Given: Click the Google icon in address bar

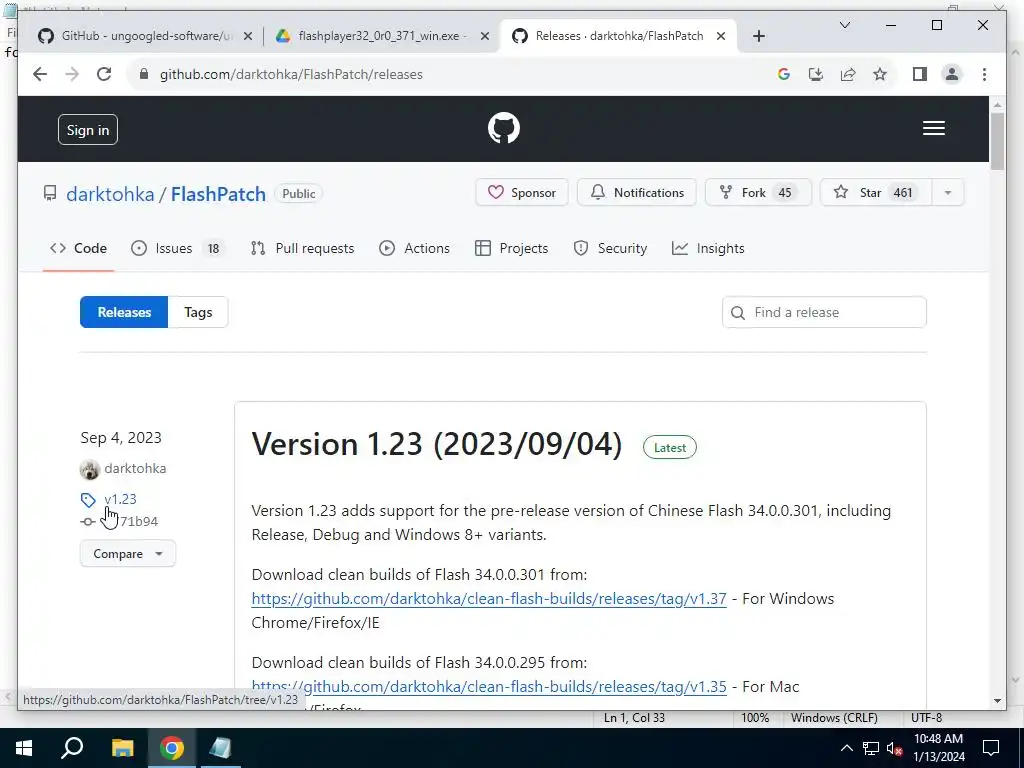Looking at the screenshot, I should click(x=784, y=74).
